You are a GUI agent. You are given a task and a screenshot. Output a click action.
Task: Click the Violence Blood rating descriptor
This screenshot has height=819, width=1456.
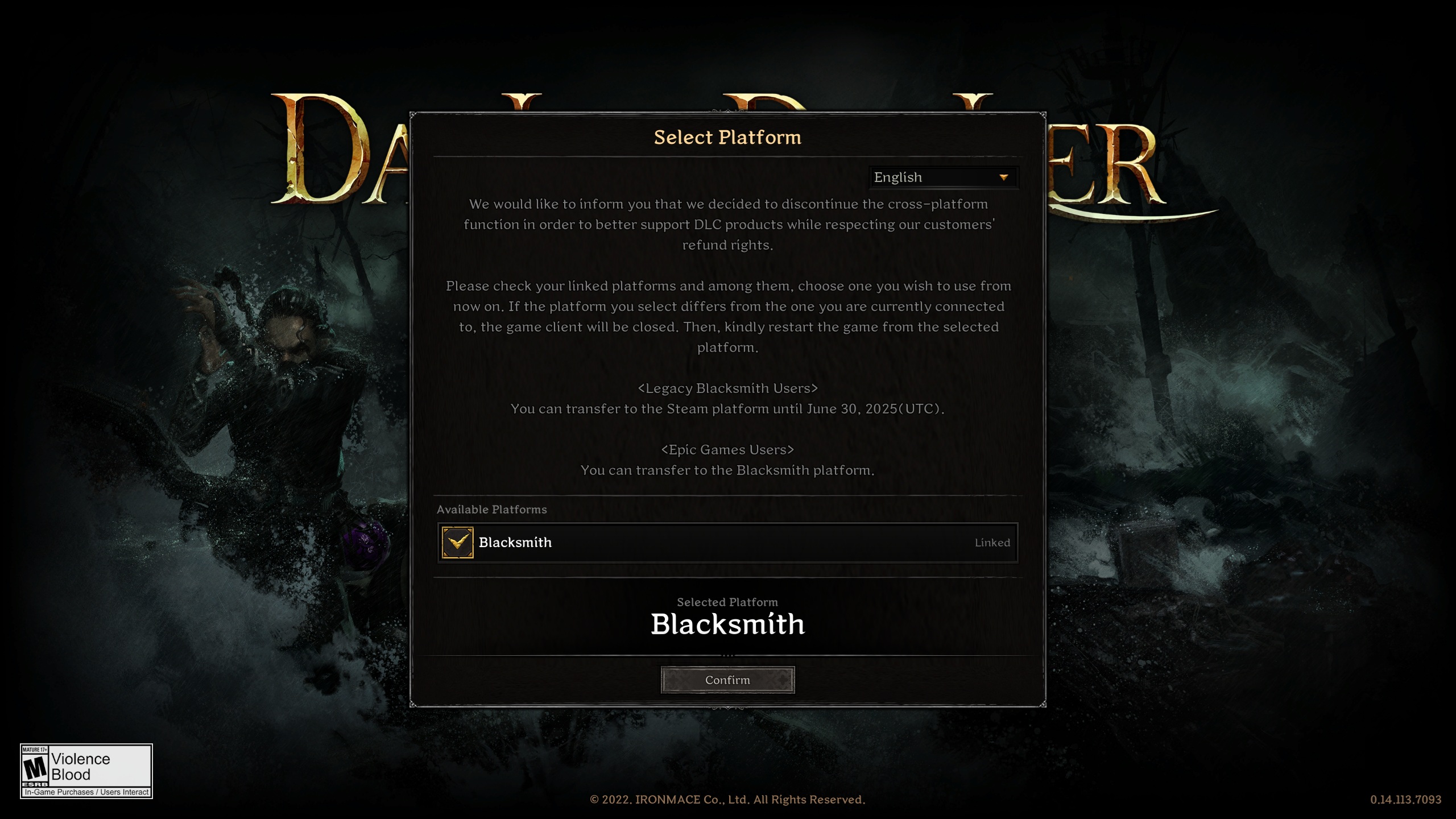click(81, 767)
